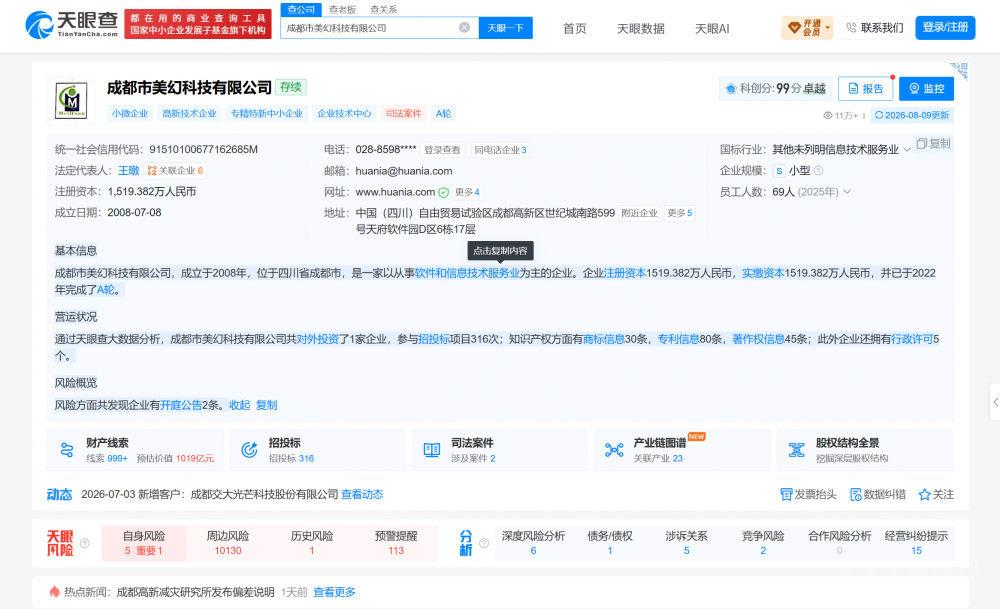
Task: Click the 数据纠错 data correction icon
Action: coord(856,495)
